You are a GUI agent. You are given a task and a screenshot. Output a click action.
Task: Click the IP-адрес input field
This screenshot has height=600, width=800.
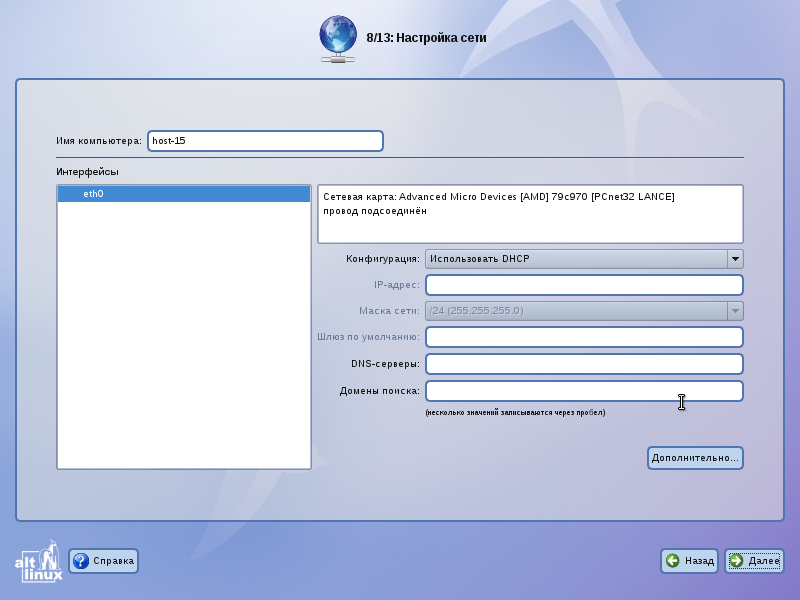[584, 285]
